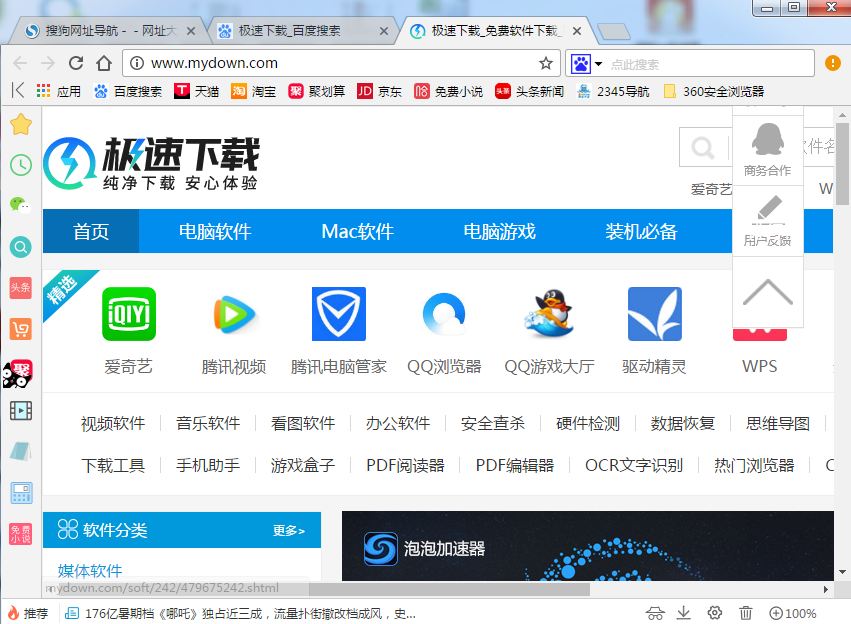Open the 腾讯视频 app icon

tap(234, 314)
